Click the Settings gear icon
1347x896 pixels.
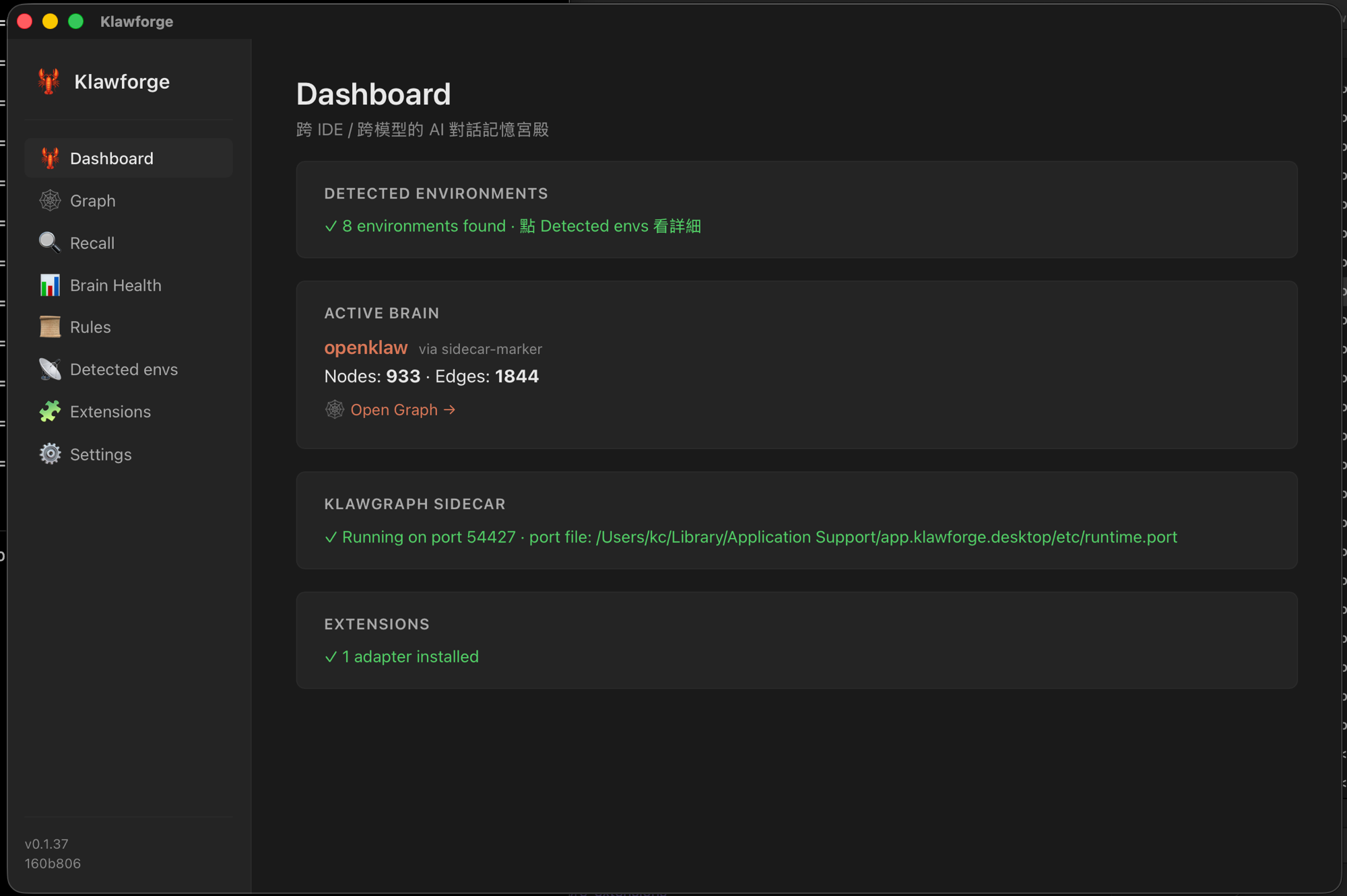(x=50, y=454)
